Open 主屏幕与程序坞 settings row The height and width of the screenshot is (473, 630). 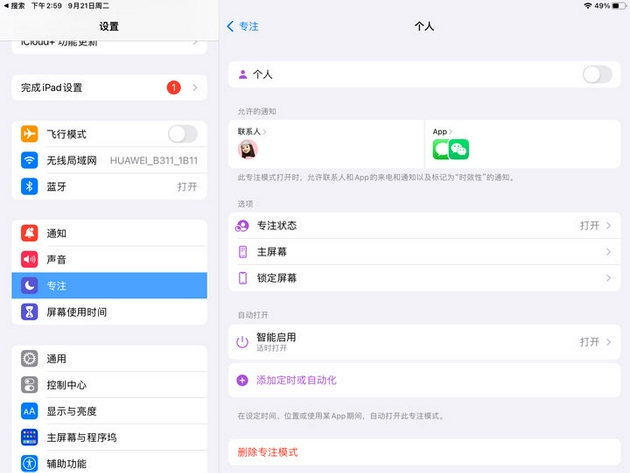pyautogui.click(x=109, y=437)
